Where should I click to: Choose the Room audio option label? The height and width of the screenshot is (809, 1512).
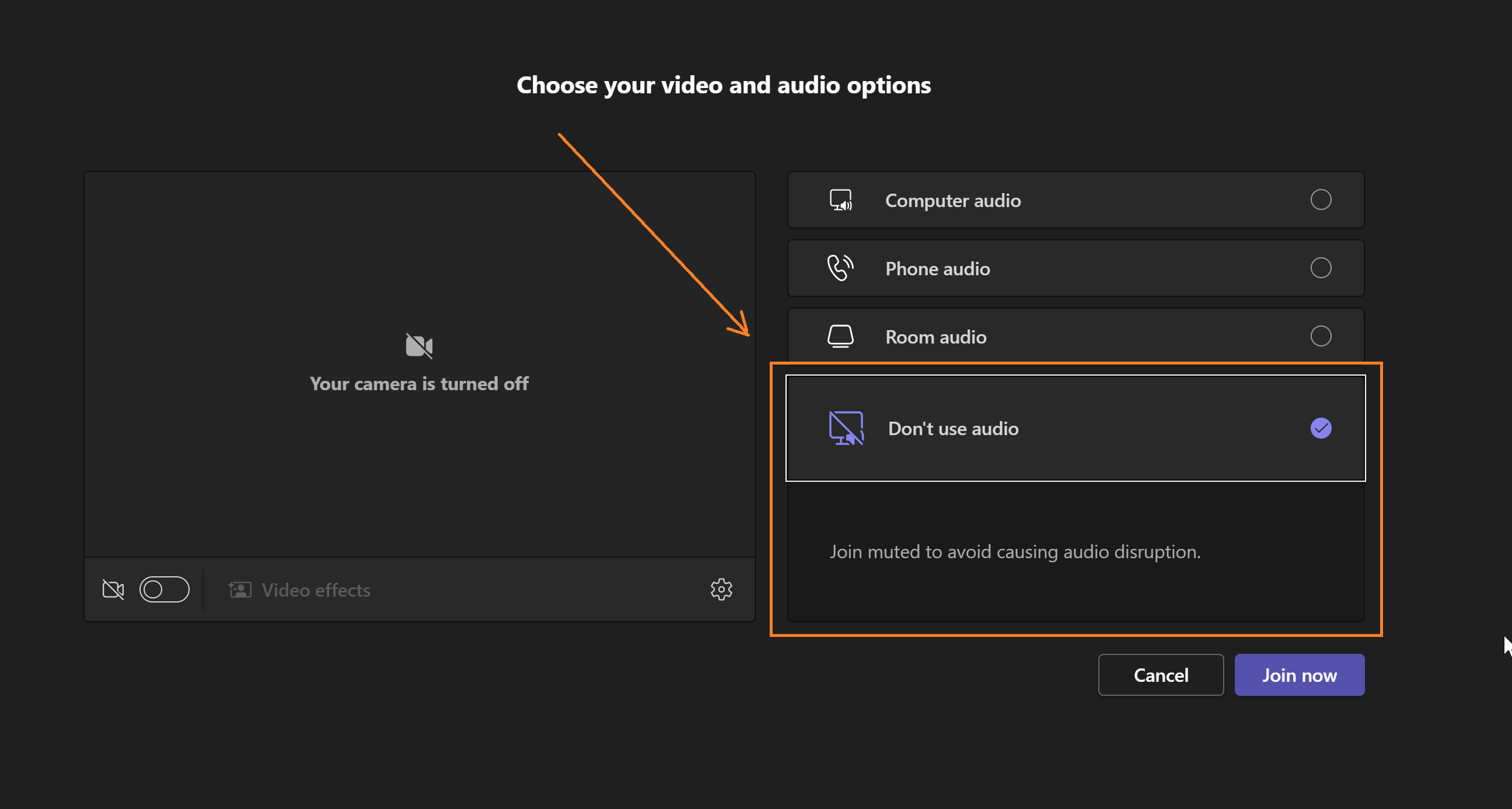coord(935,337)
